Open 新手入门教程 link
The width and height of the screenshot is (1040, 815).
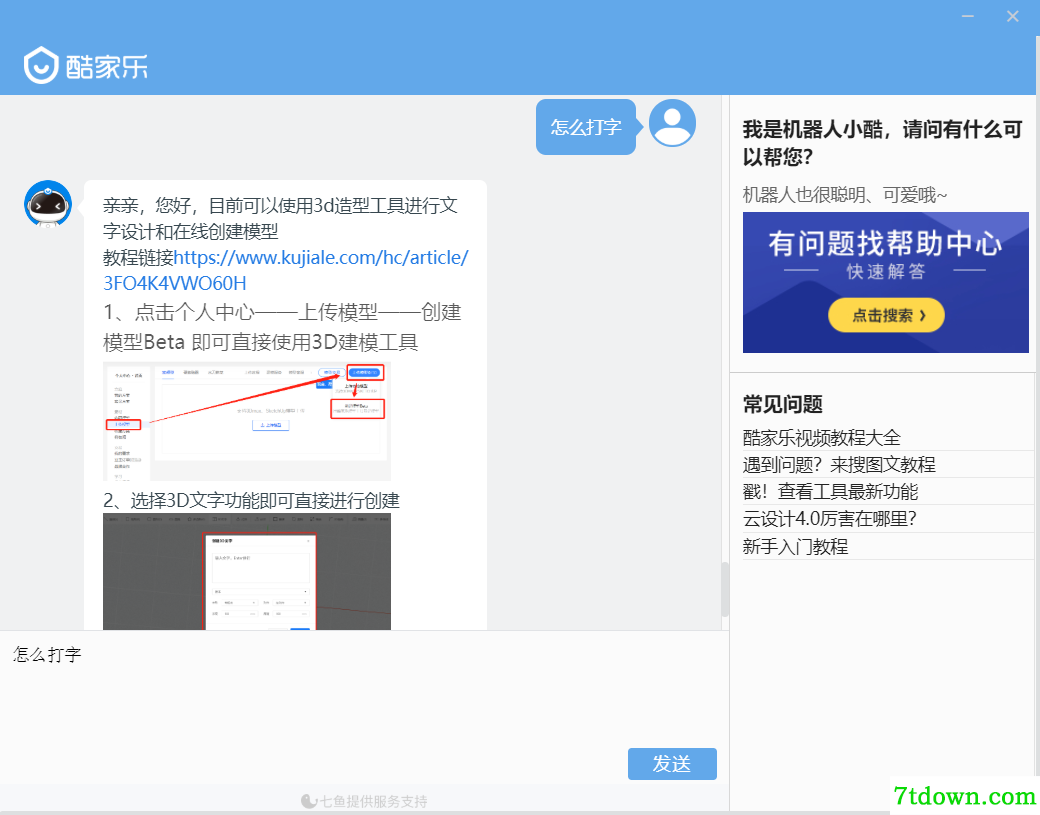click(x=795, y=546)
